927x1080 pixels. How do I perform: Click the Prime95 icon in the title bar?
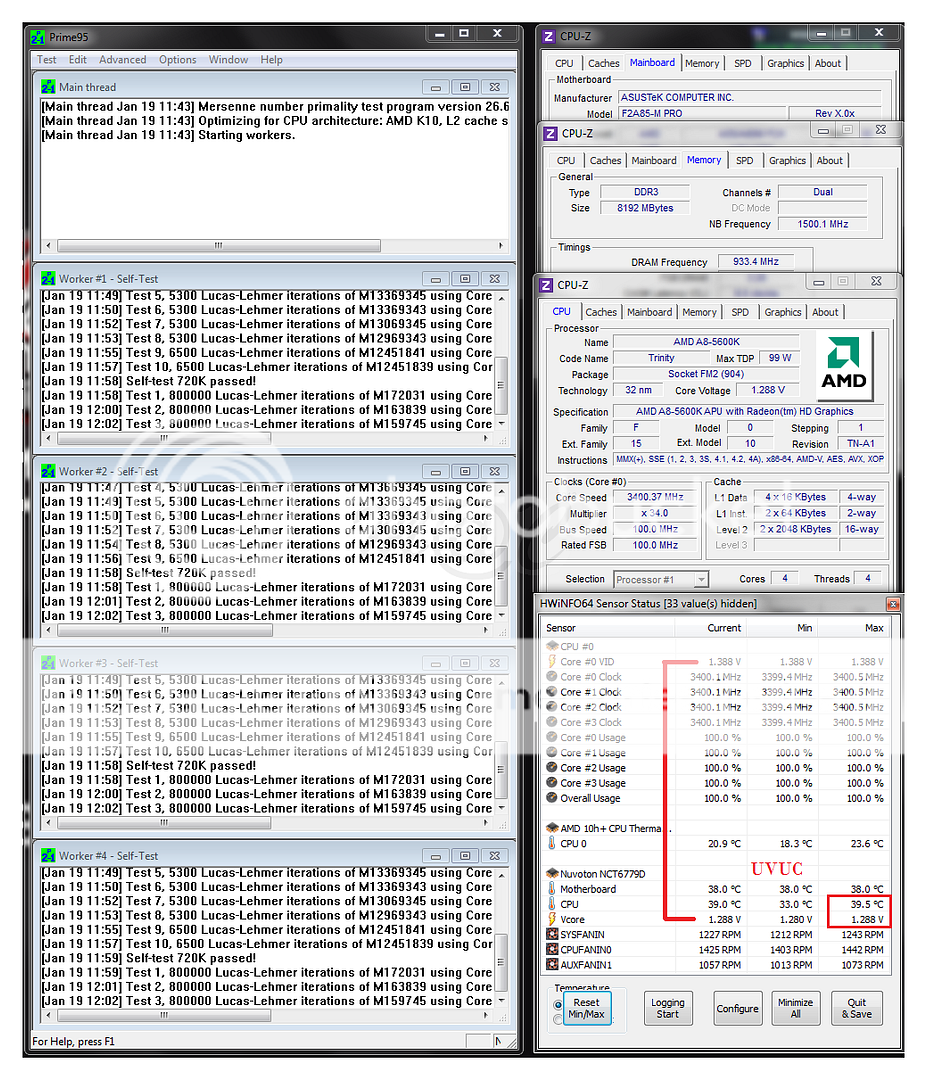coord(38,37)
